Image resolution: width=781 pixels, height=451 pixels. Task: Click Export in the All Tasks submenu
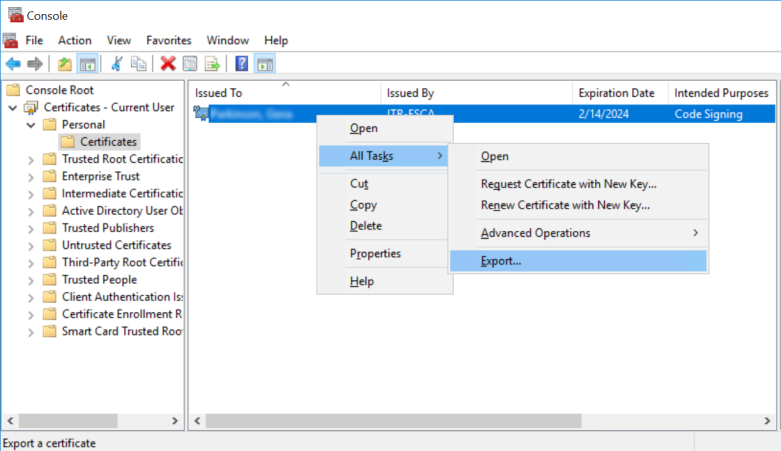578,261
